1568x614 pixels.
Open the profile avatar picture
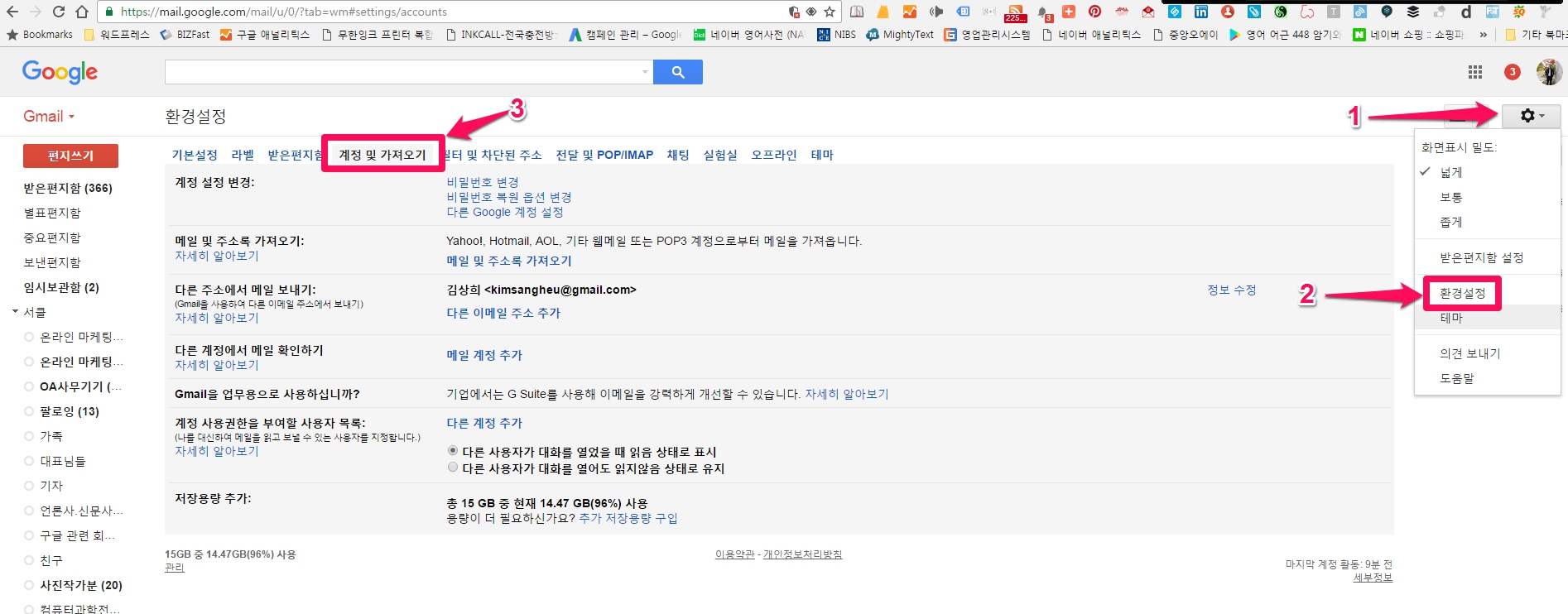(x=1548, y=72)
